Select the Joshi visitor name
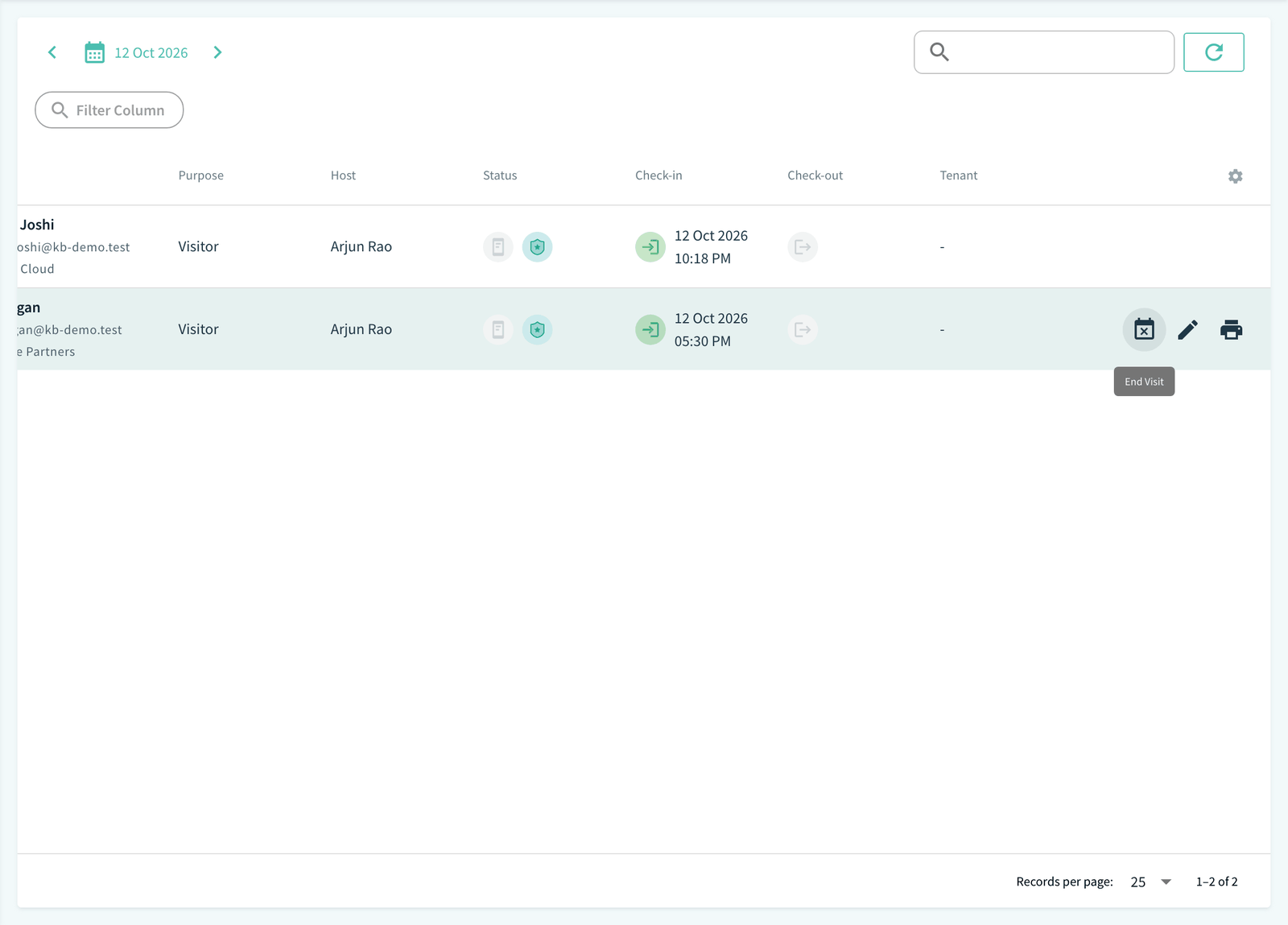 [37, 225]
